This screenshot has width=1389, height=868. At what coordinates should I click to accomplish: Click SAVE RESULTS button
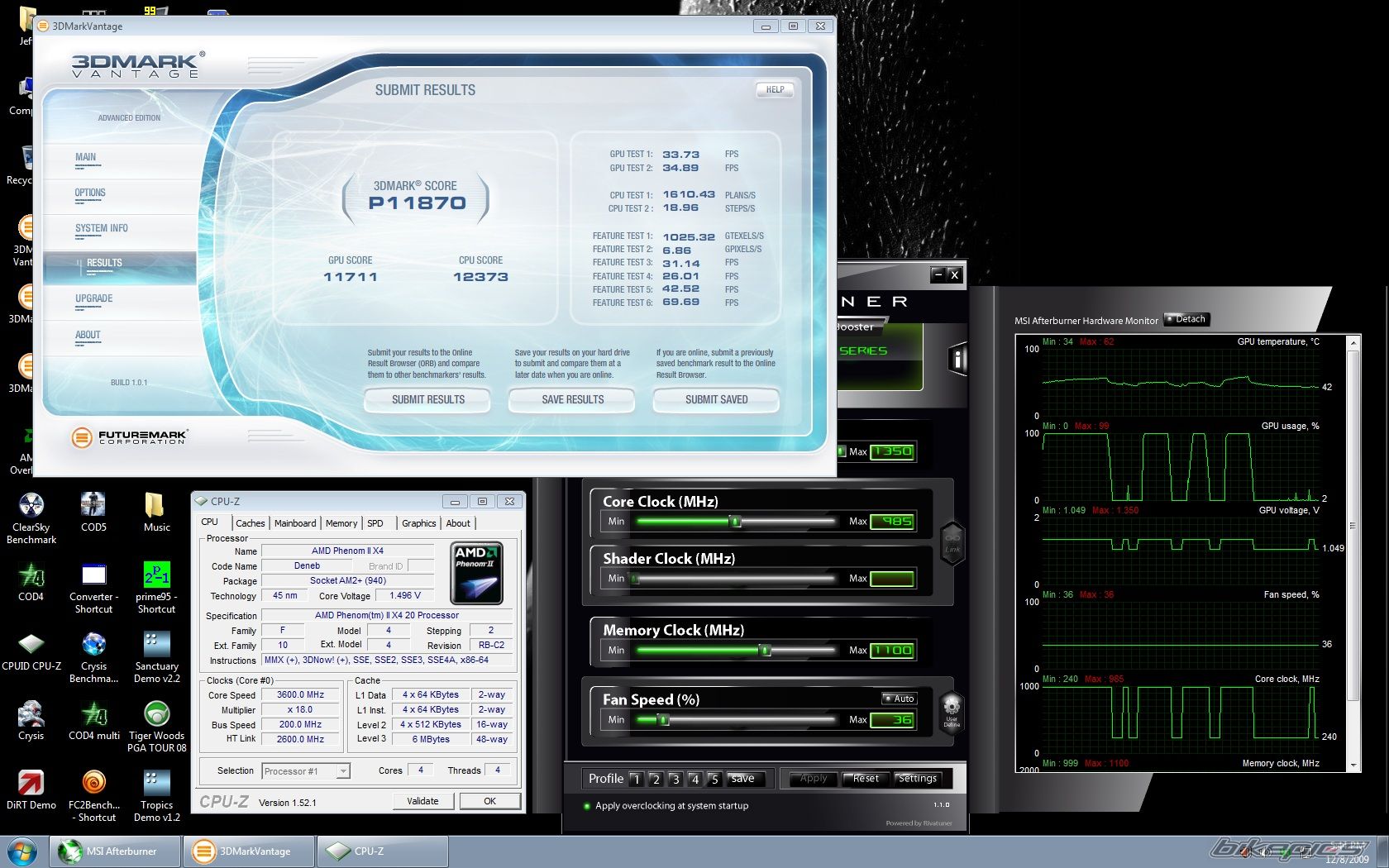[572, 399]
